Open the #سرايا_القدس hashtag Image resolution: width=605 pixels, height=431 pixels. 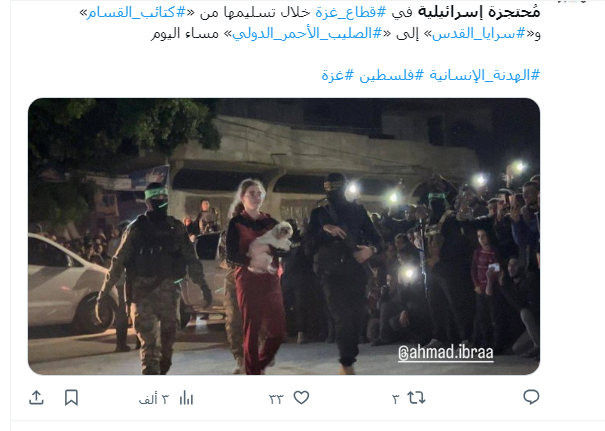coord(478,34)
